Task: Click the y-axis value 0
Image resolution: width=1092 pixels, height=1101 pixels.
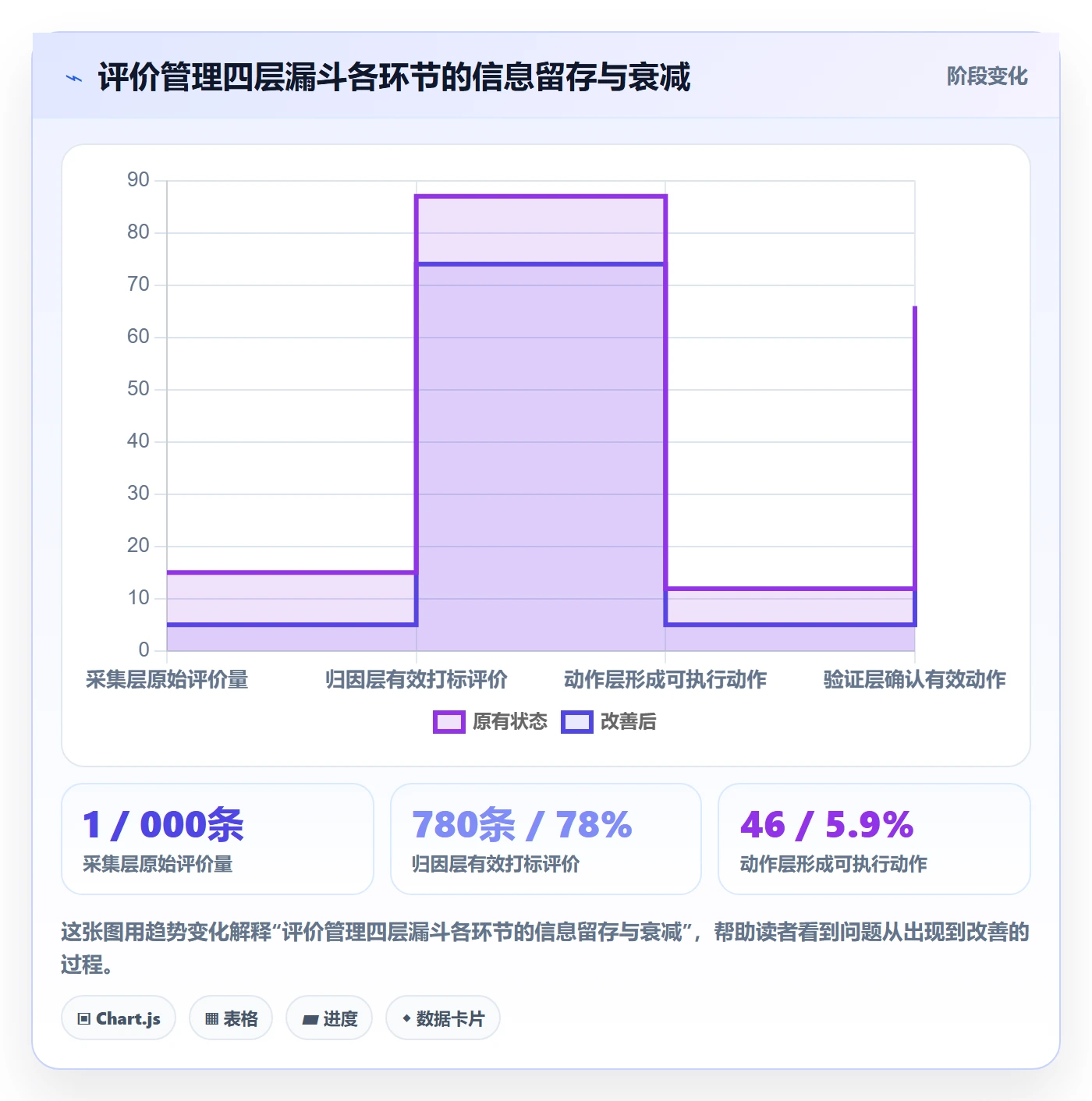Action: 144,650
